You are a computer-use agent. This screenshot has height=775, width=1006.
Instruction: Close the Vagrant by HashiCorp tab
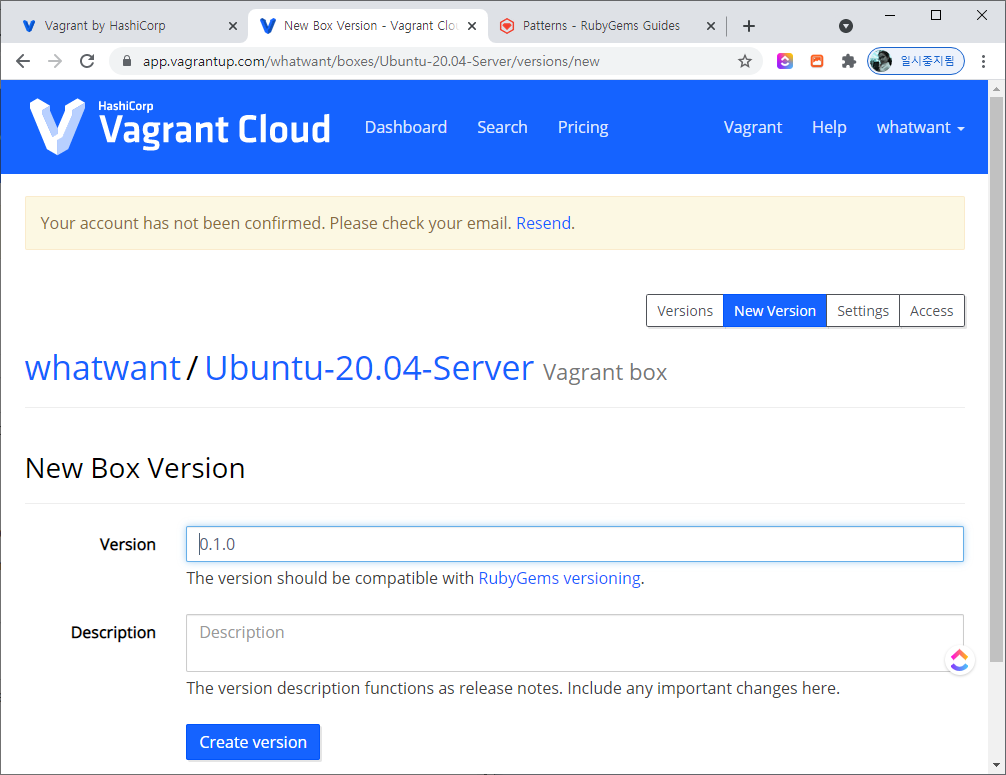pos(233,26)
